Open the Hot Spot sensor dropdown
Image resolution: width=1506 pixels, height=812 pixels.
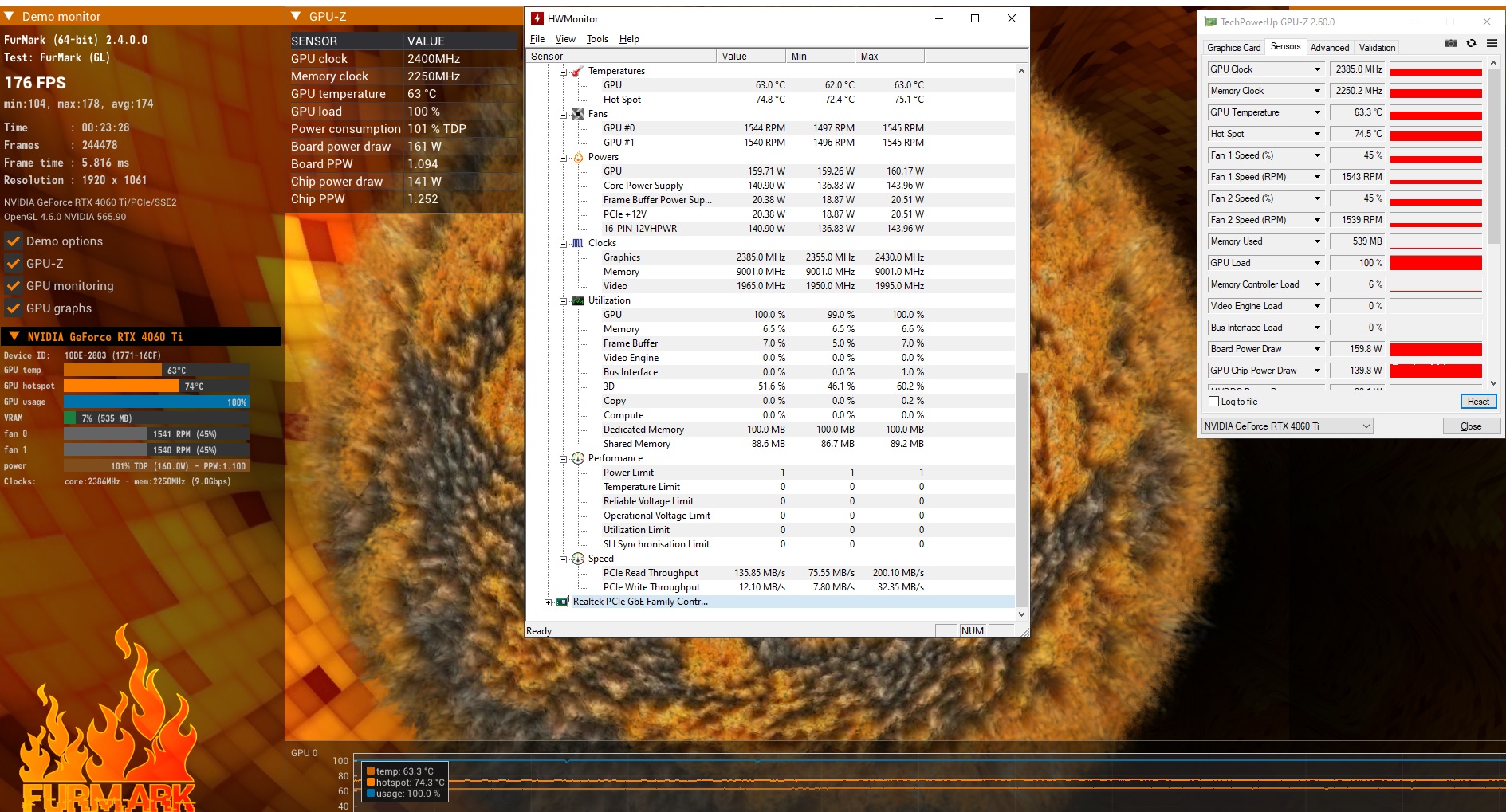coord(1317,134)
